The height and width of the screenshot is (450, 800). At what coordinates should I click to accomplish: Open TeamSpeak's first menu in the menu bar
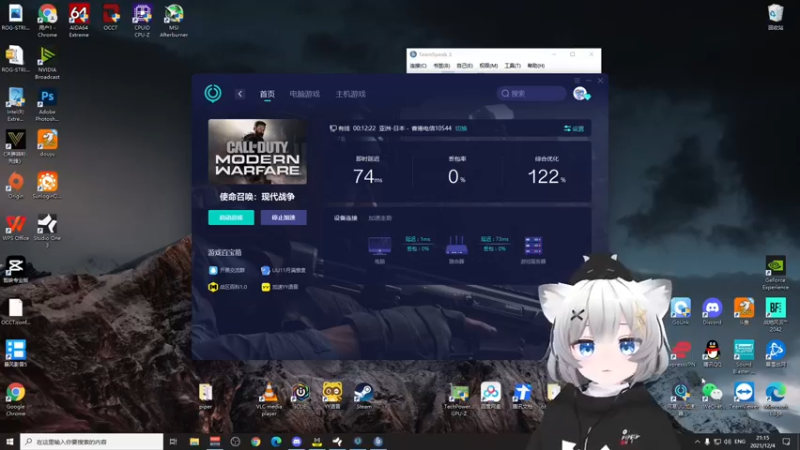click(x=418, y=66)
